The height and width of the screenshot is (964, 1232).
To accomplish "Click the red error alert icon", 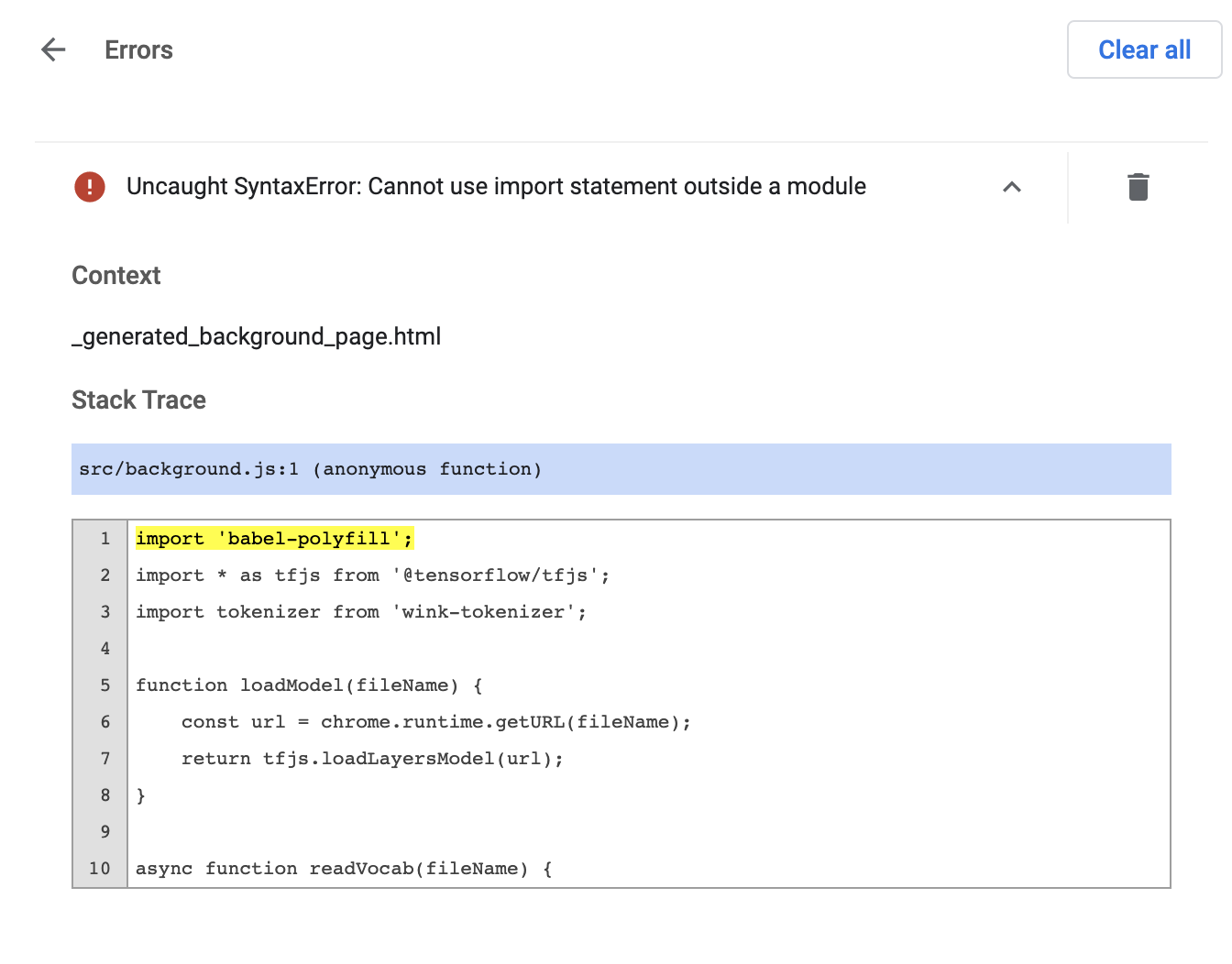I will point(90,187).
